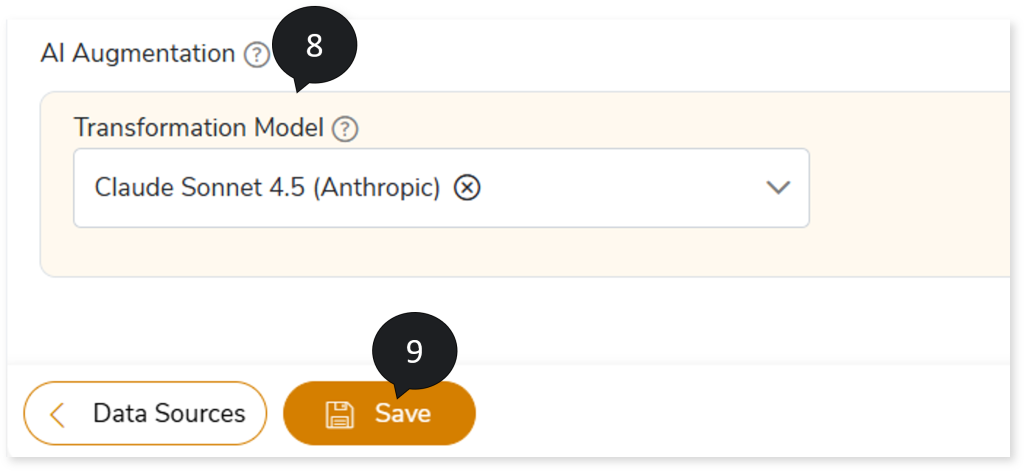This screenshot has height=471, width=1024.
Task: Click the Transformation Model field label
Action: tap(199, 128)
